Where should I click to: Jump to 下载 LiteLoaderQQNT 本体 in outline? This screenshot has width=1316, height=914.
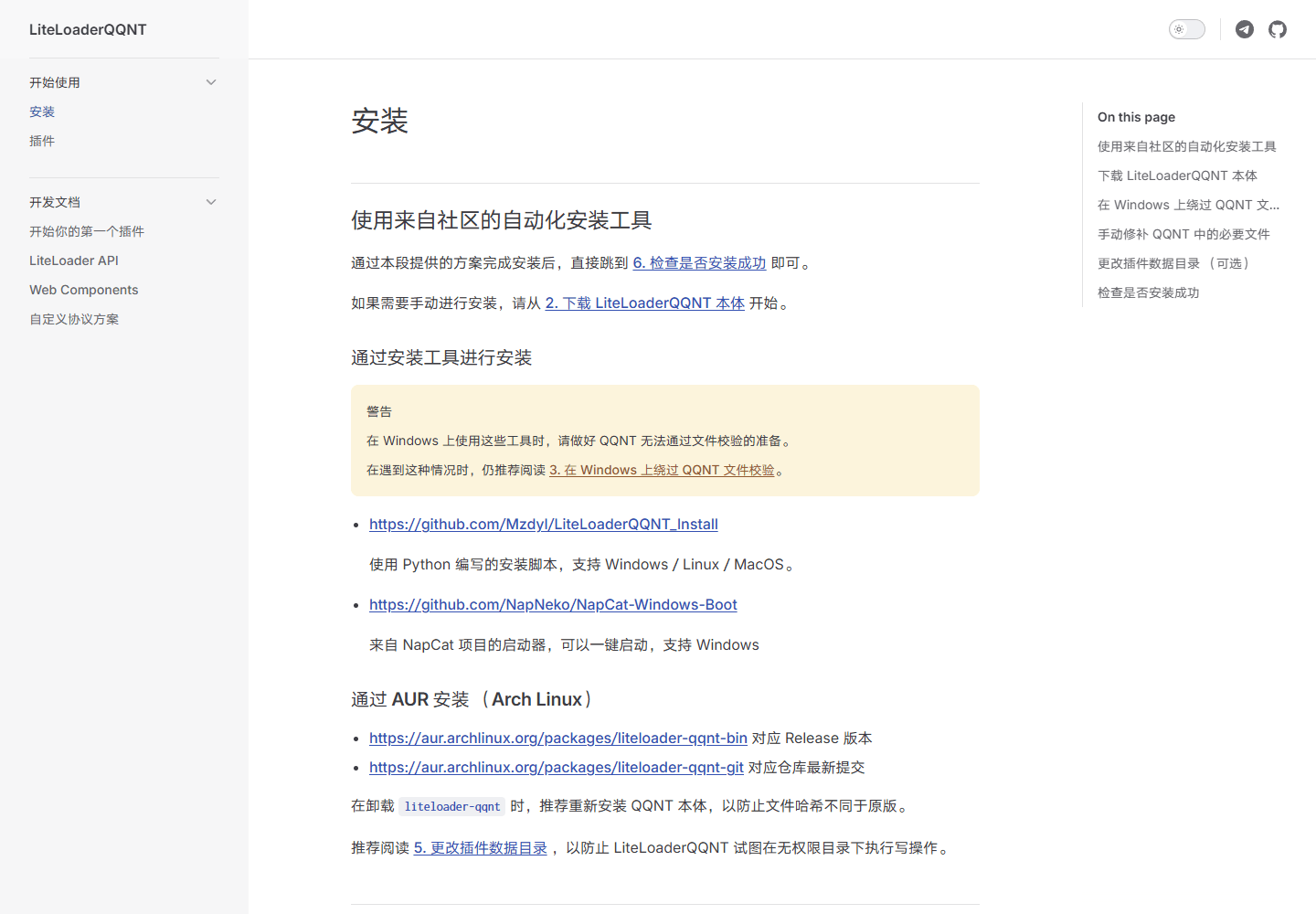pyautogui.click(x=1178, y=175)
